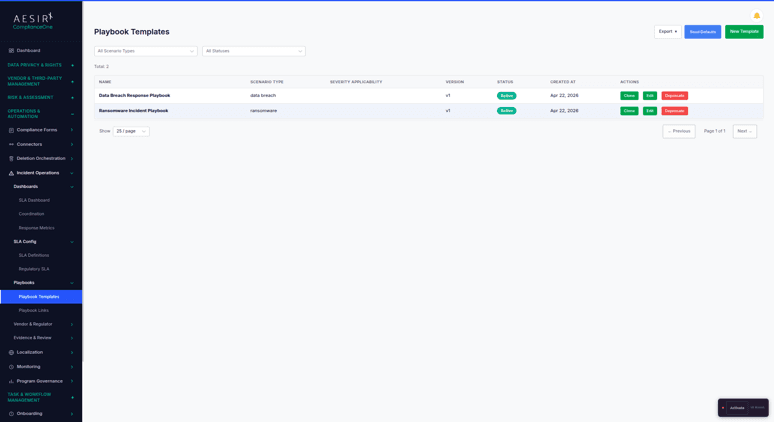The height and width of the screenshot is (422, 774).
Task: Open the All Statuses filter dropdown
Action: click(x=254, y=51)
